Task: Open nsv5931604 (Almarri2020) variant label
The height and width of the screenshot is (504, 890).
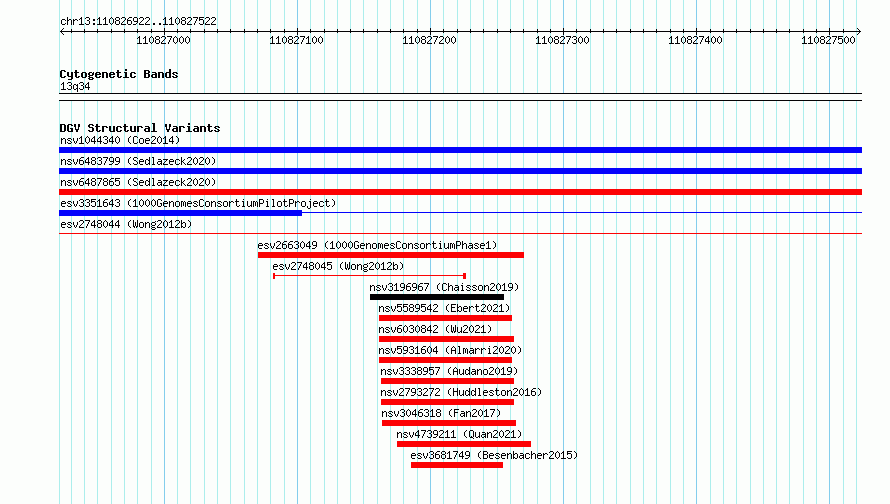Action: point(450,350)
